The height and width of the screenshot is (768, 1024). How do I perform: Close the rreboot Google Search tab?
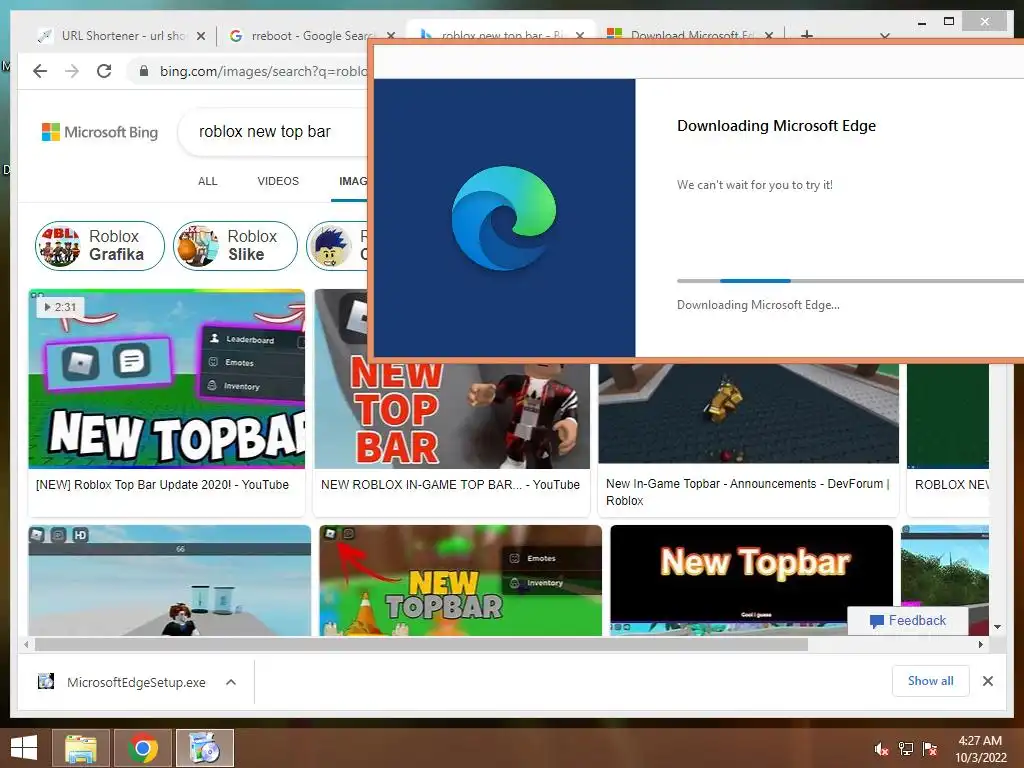click(391, 36)
